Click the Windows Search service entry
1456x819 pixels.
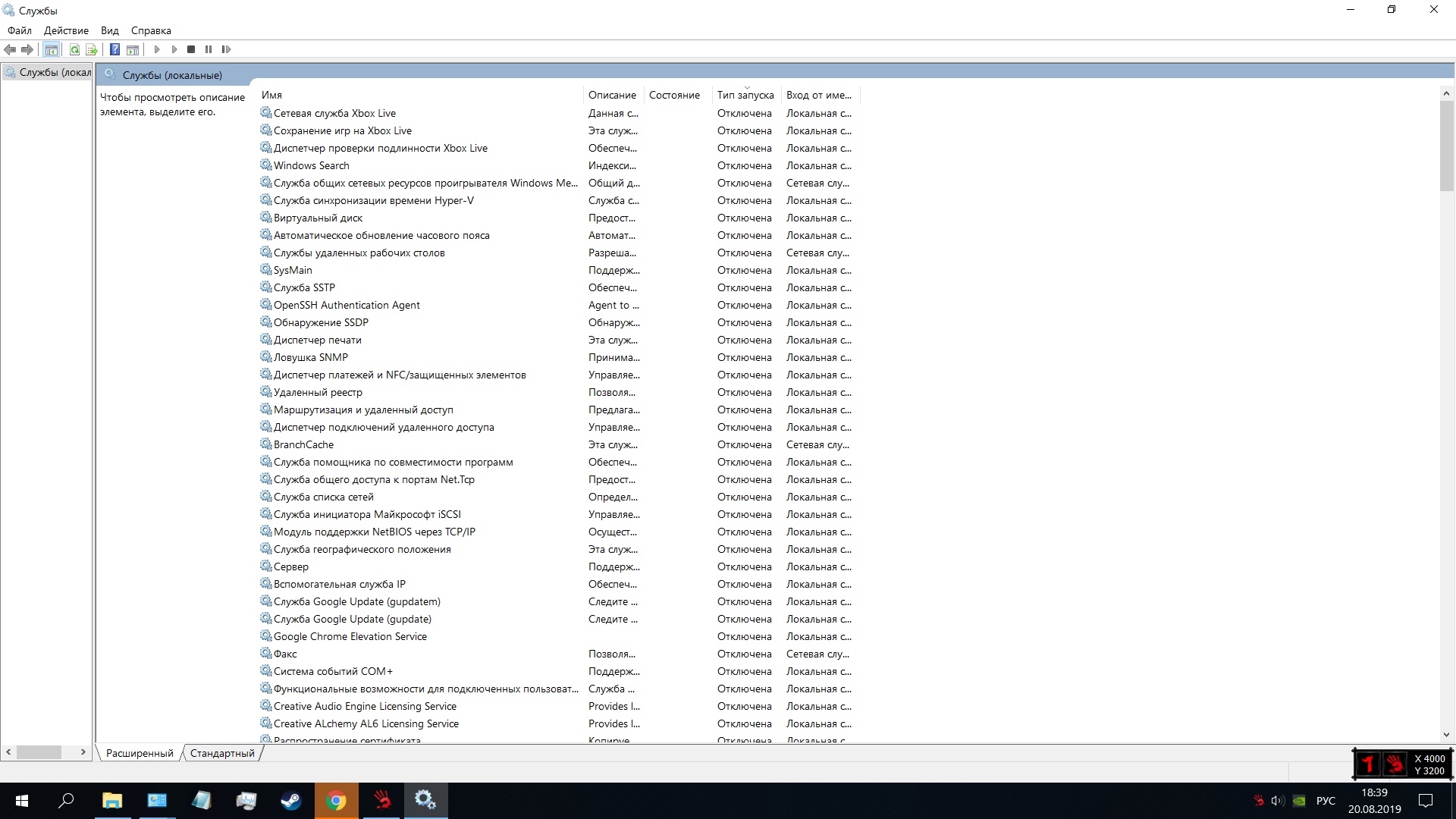tap(311, 165)
